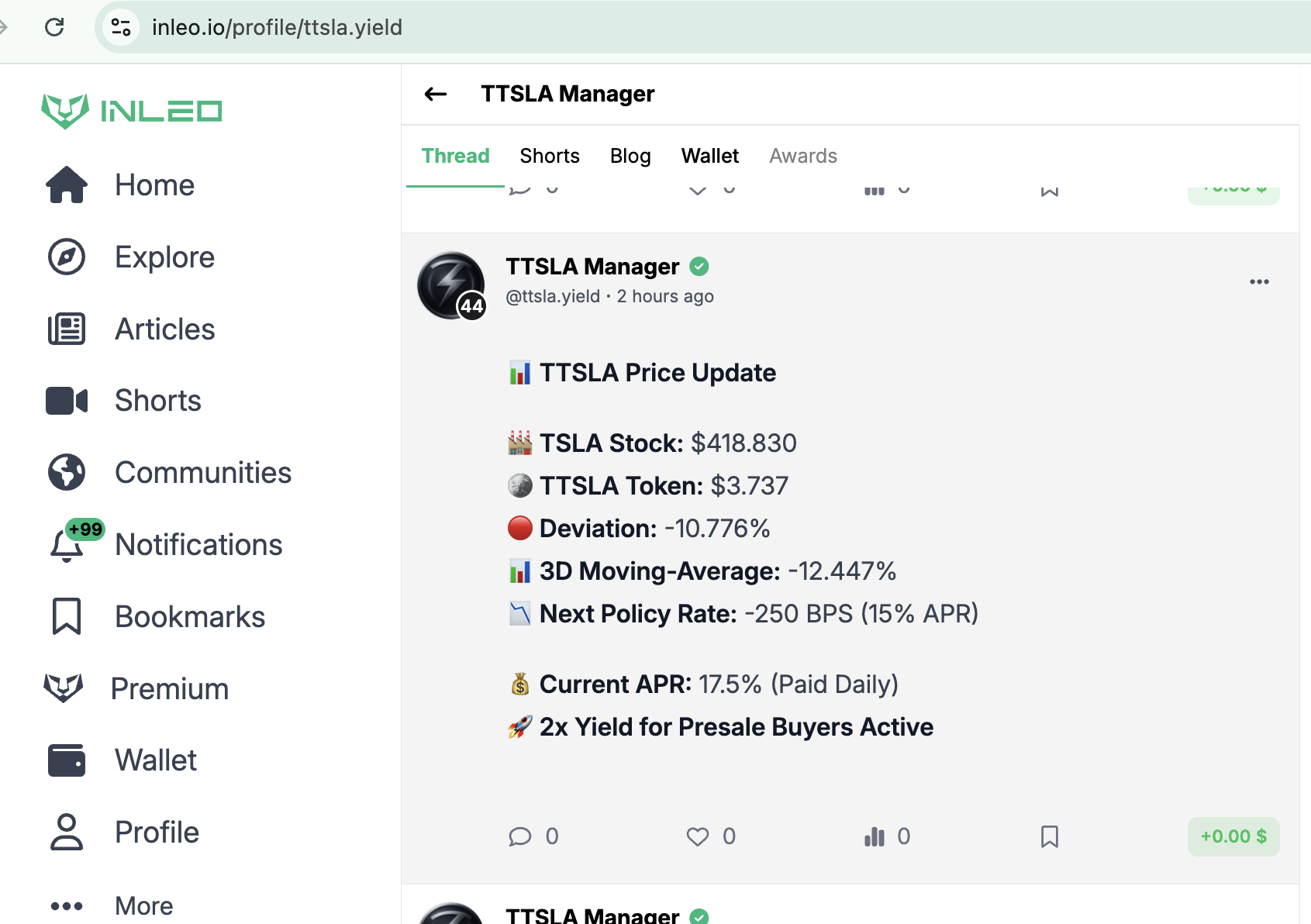Like the TTSLA Price Update post
The height and width of the screenshot is (924, 1311).
coord(698,836)
